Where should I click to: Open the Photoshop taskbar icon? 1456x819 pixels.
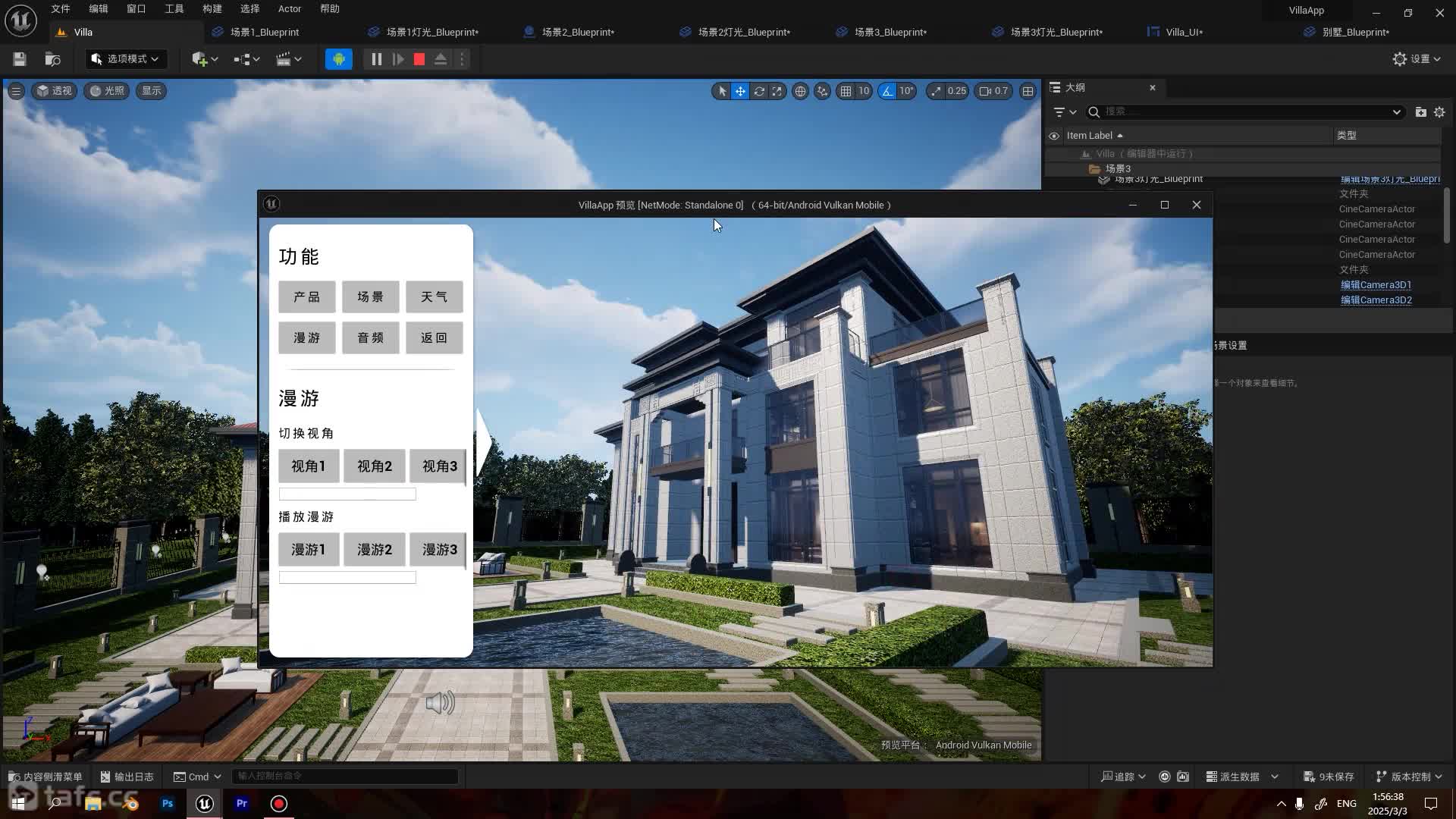pyautogui.click(x=168, y=803)
